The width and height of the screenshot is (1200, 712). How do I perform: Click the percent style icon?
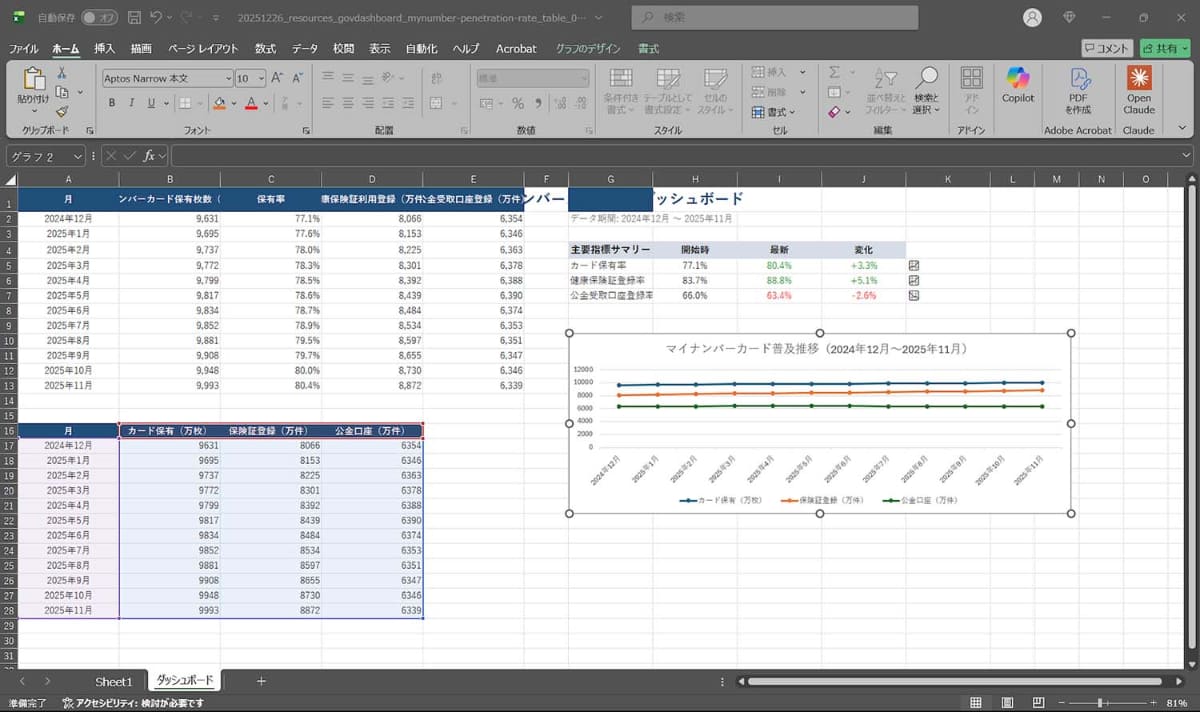[516, 103]
